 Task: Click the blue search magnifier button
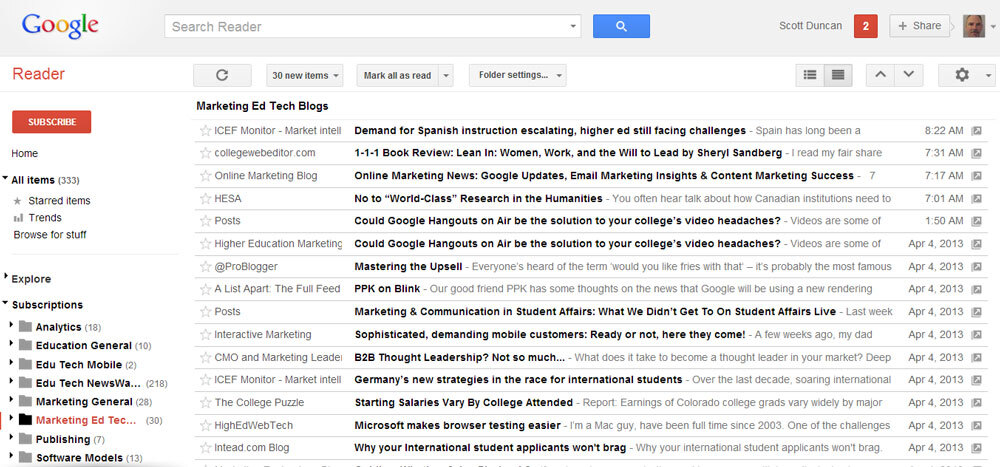point(621,26)
